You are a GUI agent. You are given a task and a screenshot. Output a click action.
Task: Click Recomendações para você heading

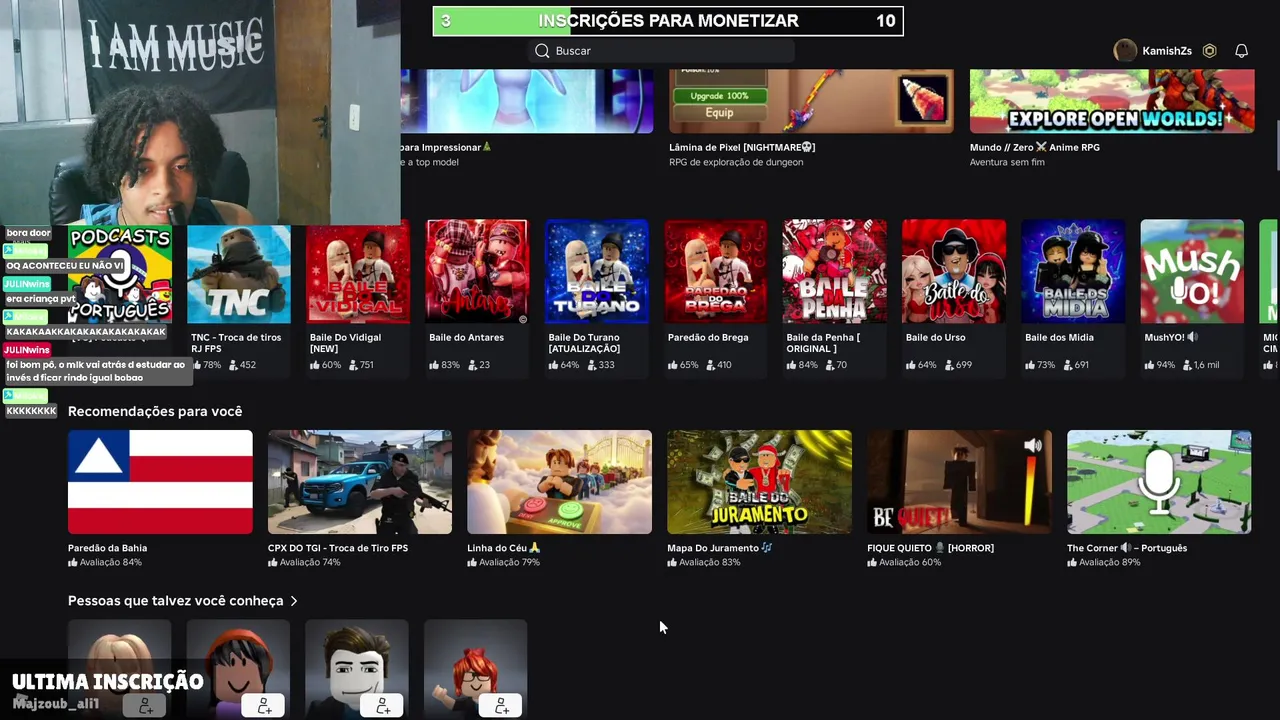[155, 411]
